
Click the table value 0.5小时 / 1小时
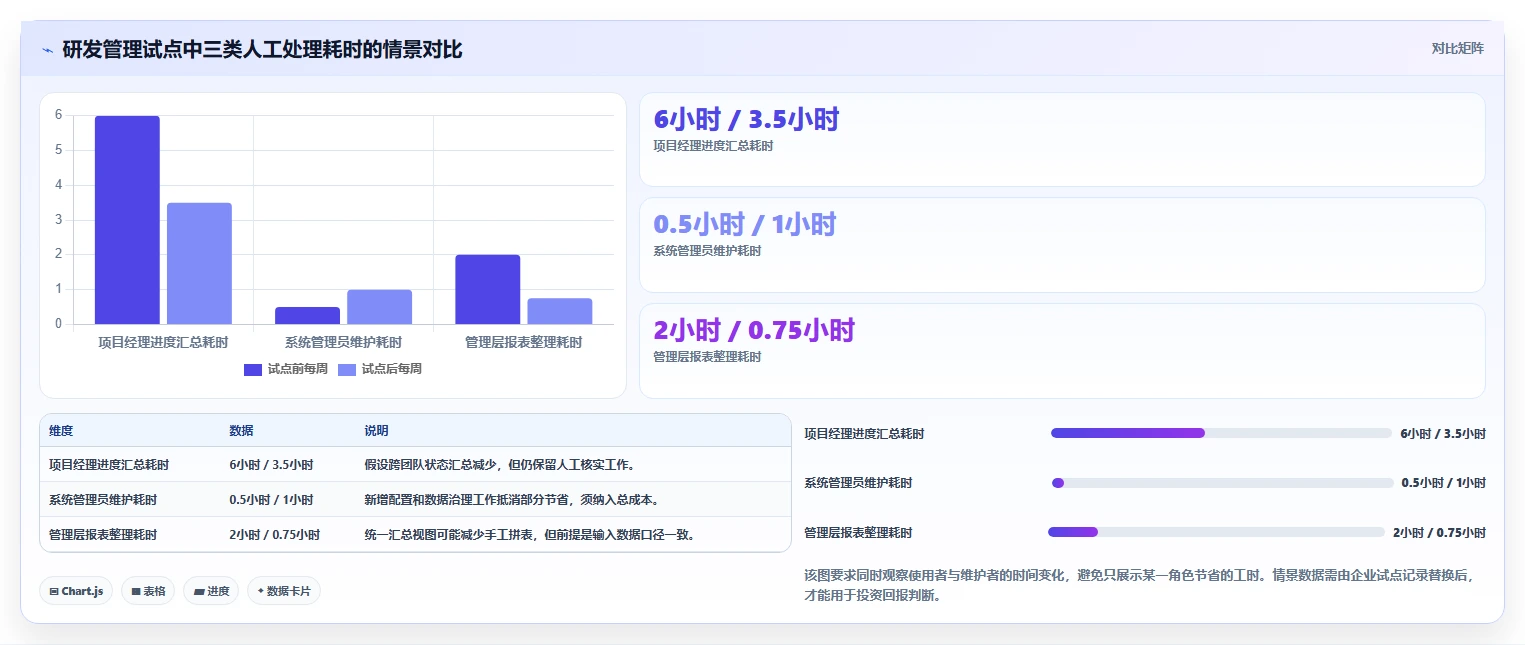click(271, 500)
